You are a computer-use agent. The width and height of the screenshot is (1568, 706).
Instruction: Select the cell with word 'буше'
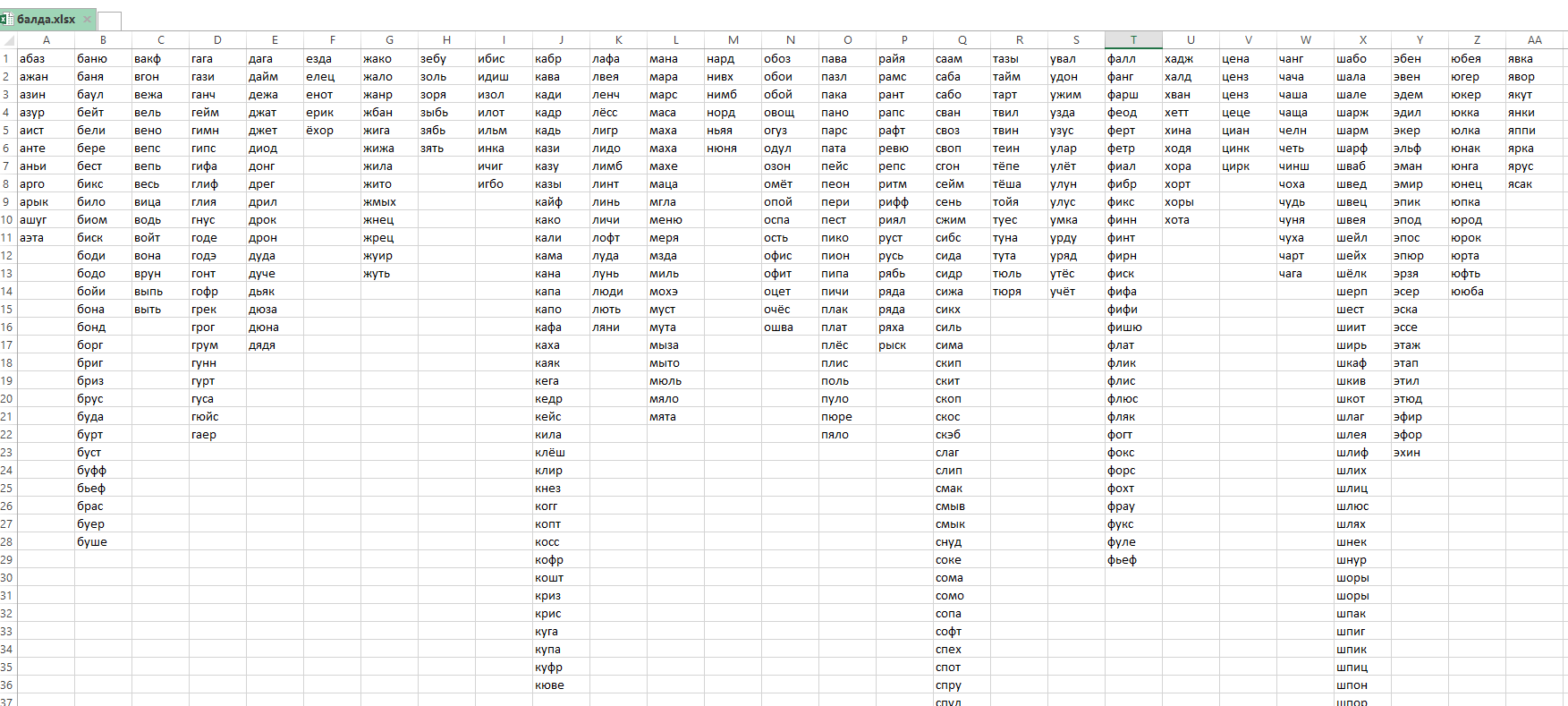tap(102, 542)
